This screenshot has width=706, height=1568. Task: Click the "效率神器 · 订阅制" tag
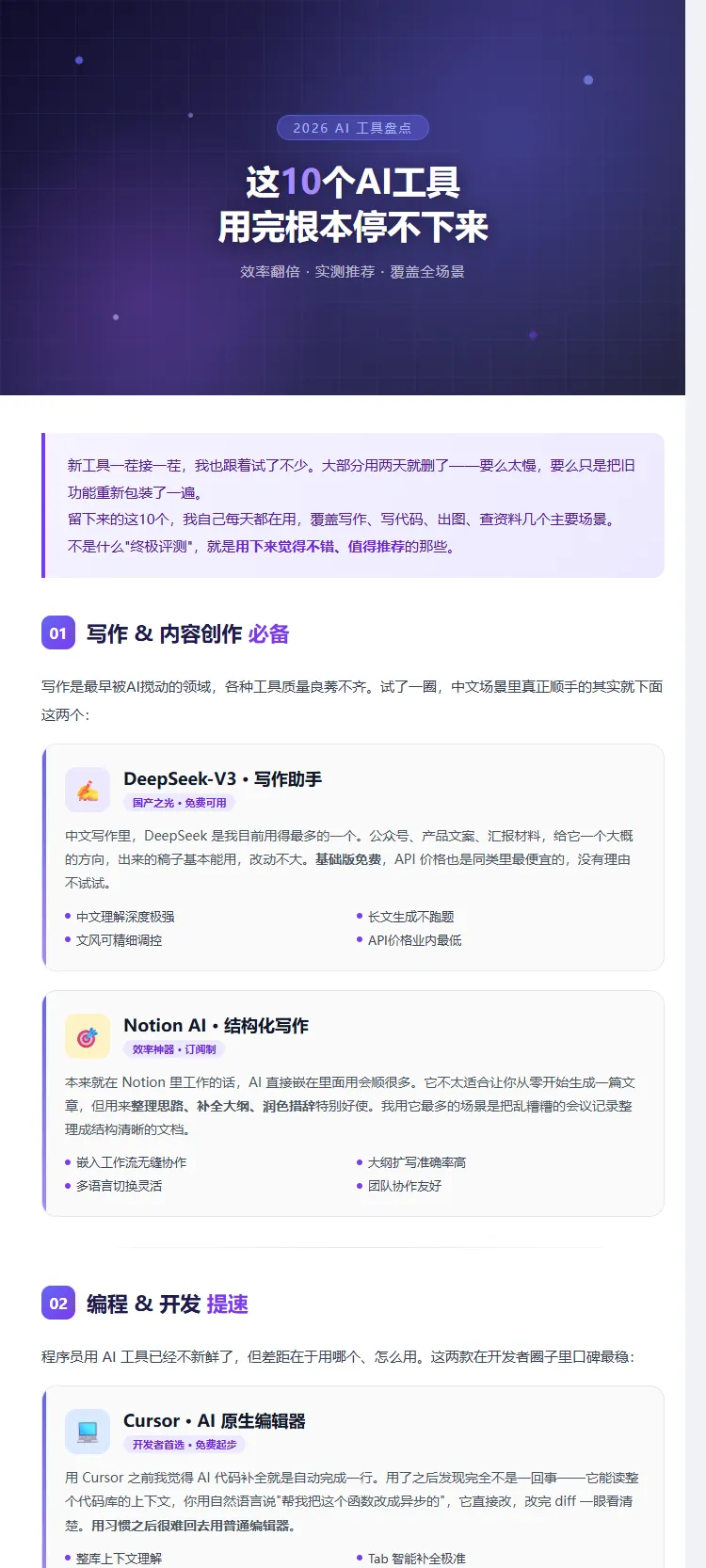coord(174,1049)
